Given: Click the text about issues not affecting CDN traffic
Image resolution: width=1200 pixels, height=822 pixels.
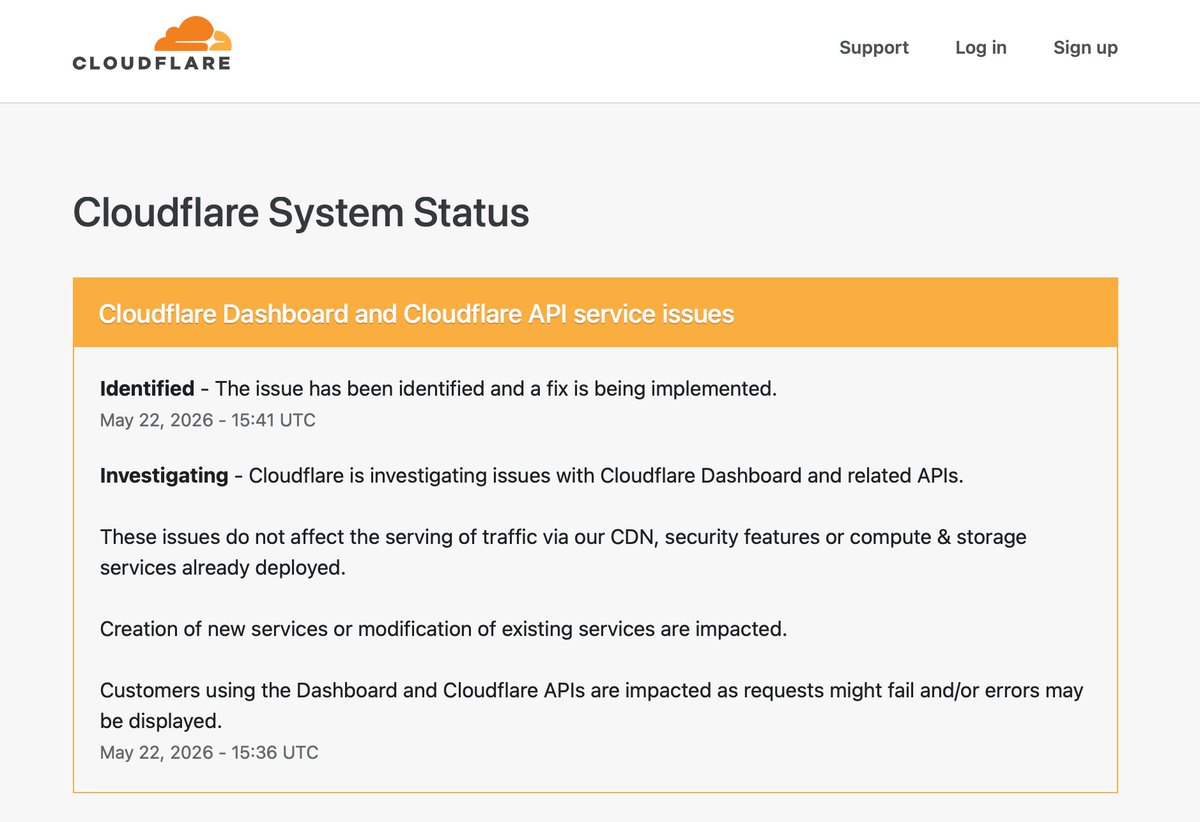Looking at the screenshot, I should point(563,552).
